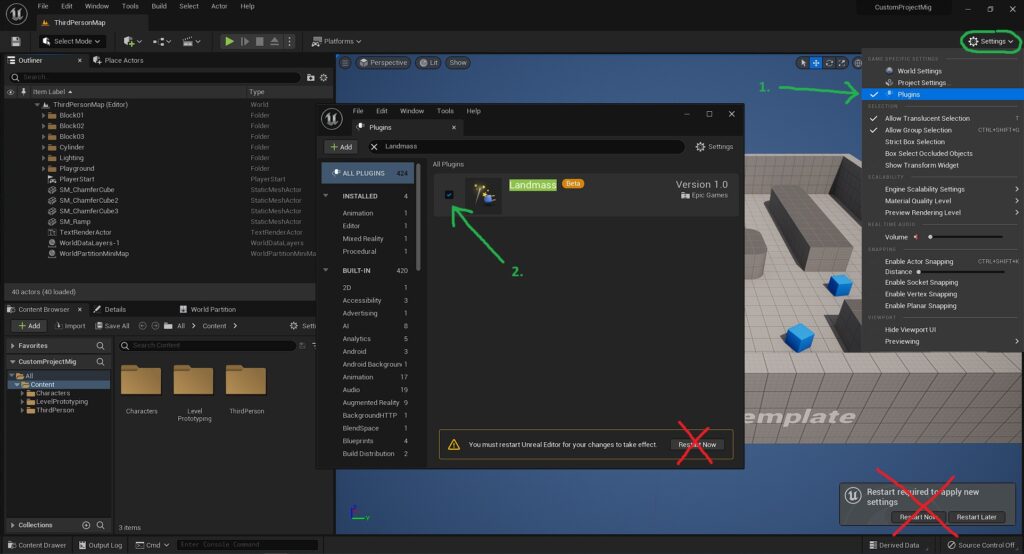The image size is (1024, 554).
Task: Click the Stop simulation button
Action: (259, 41)
